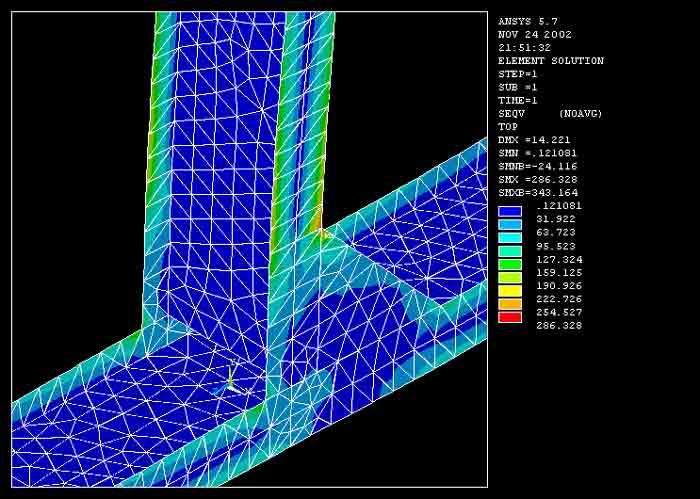Click the dark blue legend swatch
The width and height of the screenshot is (700, 499).
(510, 211)
